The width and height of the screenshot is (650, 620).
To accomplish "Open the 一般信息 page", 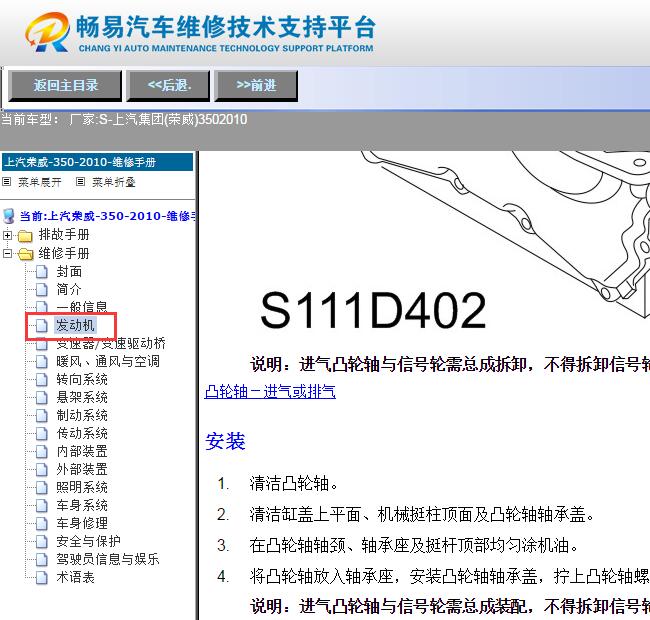I will (82, 307).
